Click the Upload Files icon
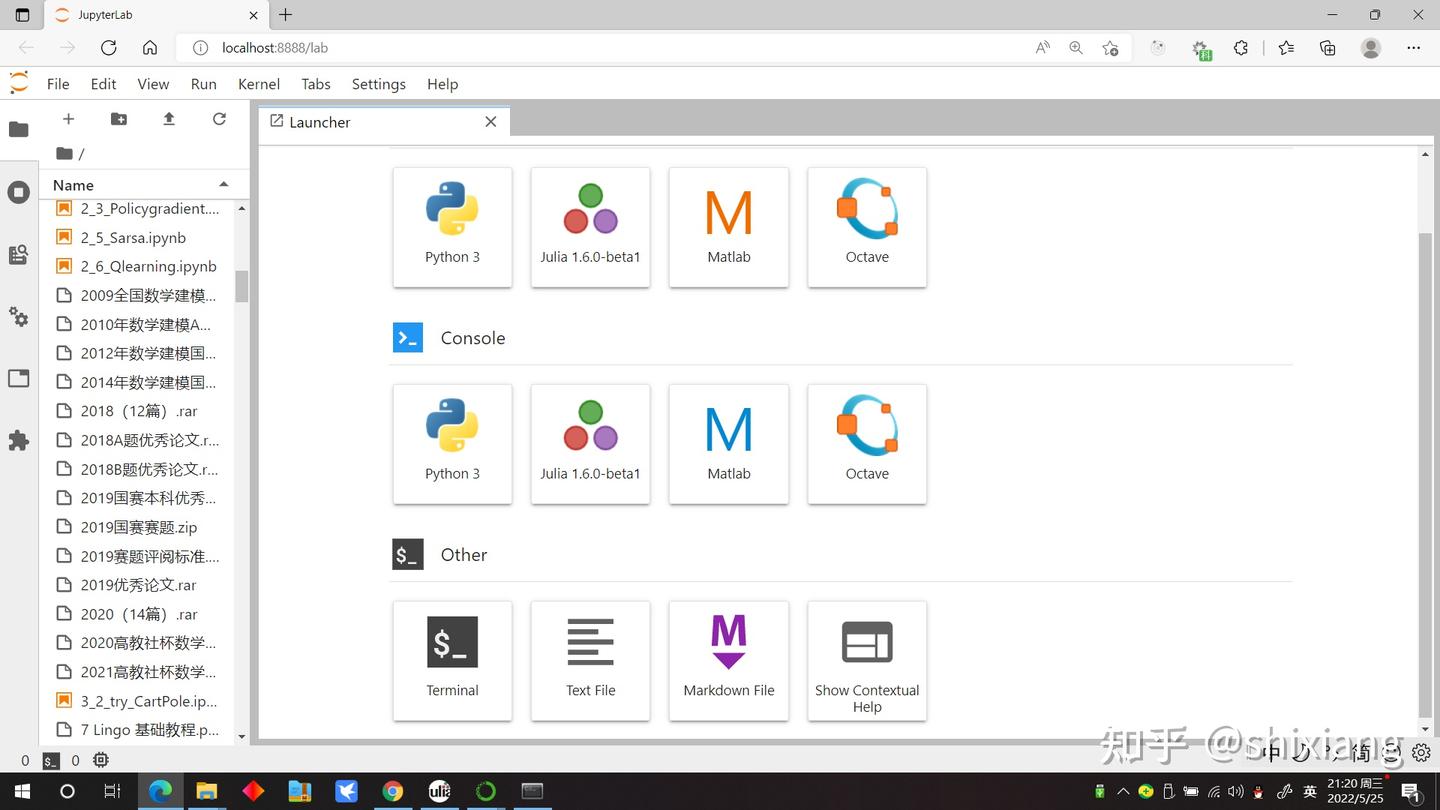Image resolution: width=1440 pixels, height=810 pixels. point(169,119)
